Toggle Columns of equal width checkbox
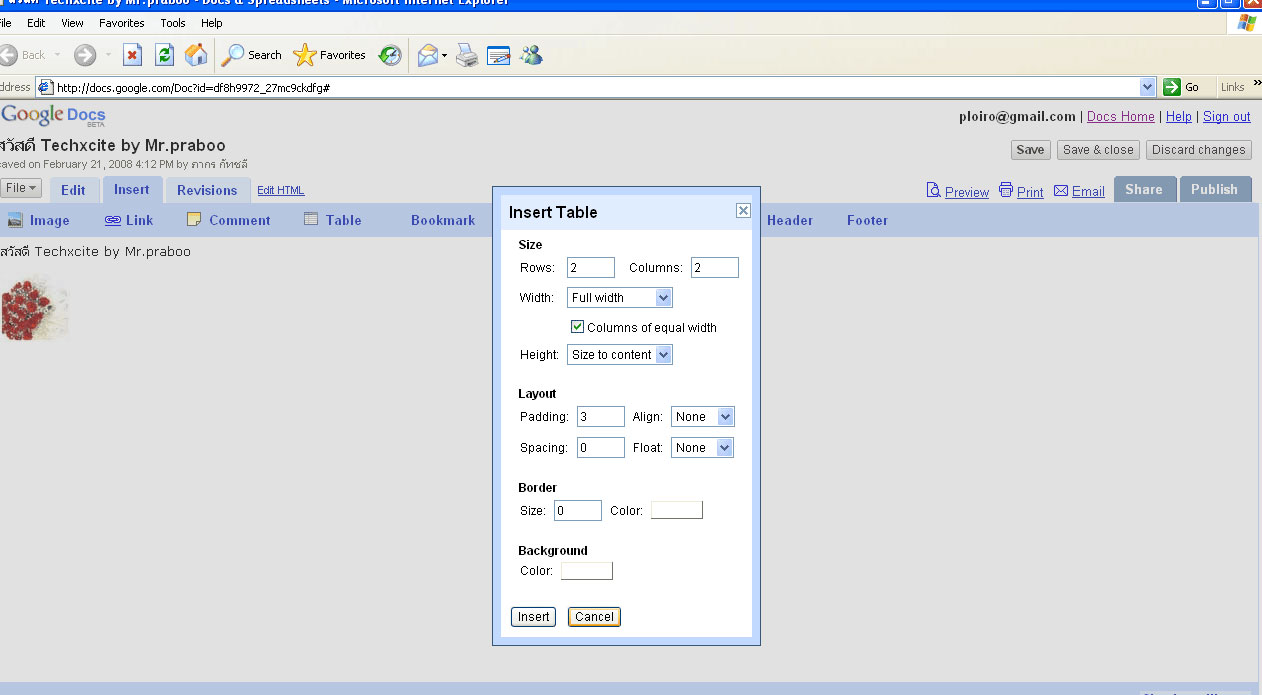Viewport: 1262px width, 695px height. pyautogui.click(x=577, y=327)
